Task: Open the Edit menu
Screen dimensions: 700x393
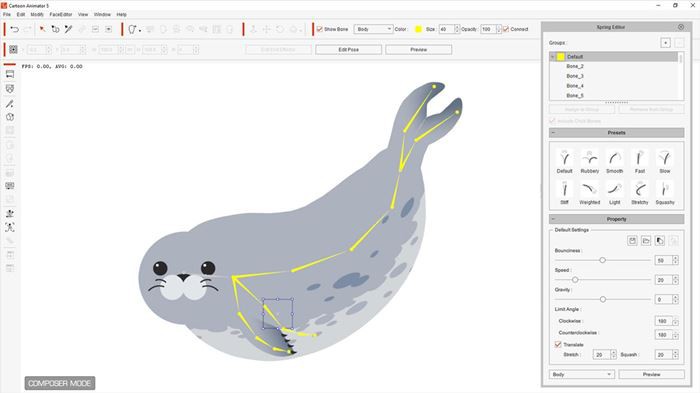Action: point(21,15)
